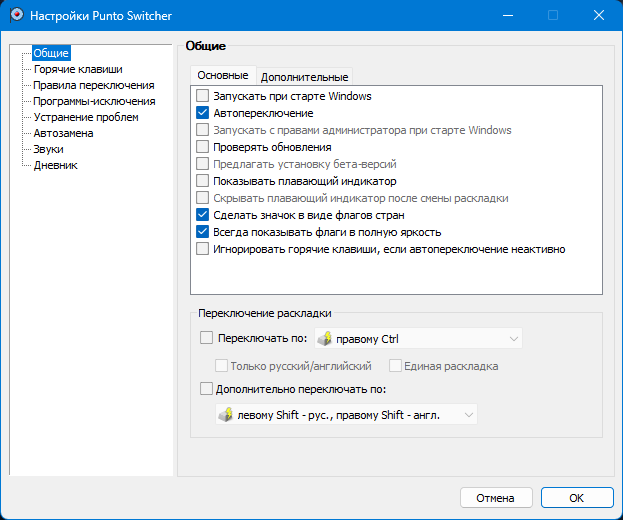The image size is (623, 520).
Task: Click the keyboard icon beside правому Ctrl
Action: click(324, 339)
